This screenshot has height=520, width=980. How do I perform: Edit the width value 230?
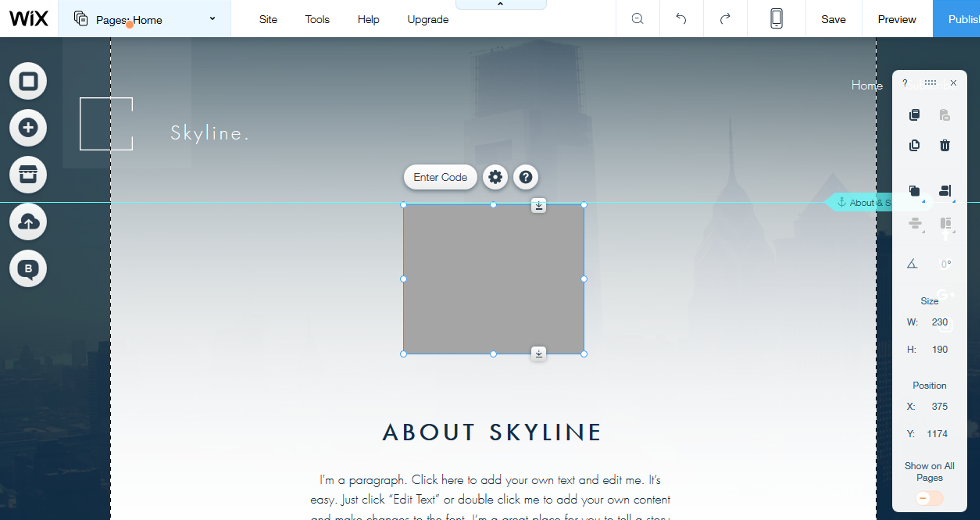[939, 322]
